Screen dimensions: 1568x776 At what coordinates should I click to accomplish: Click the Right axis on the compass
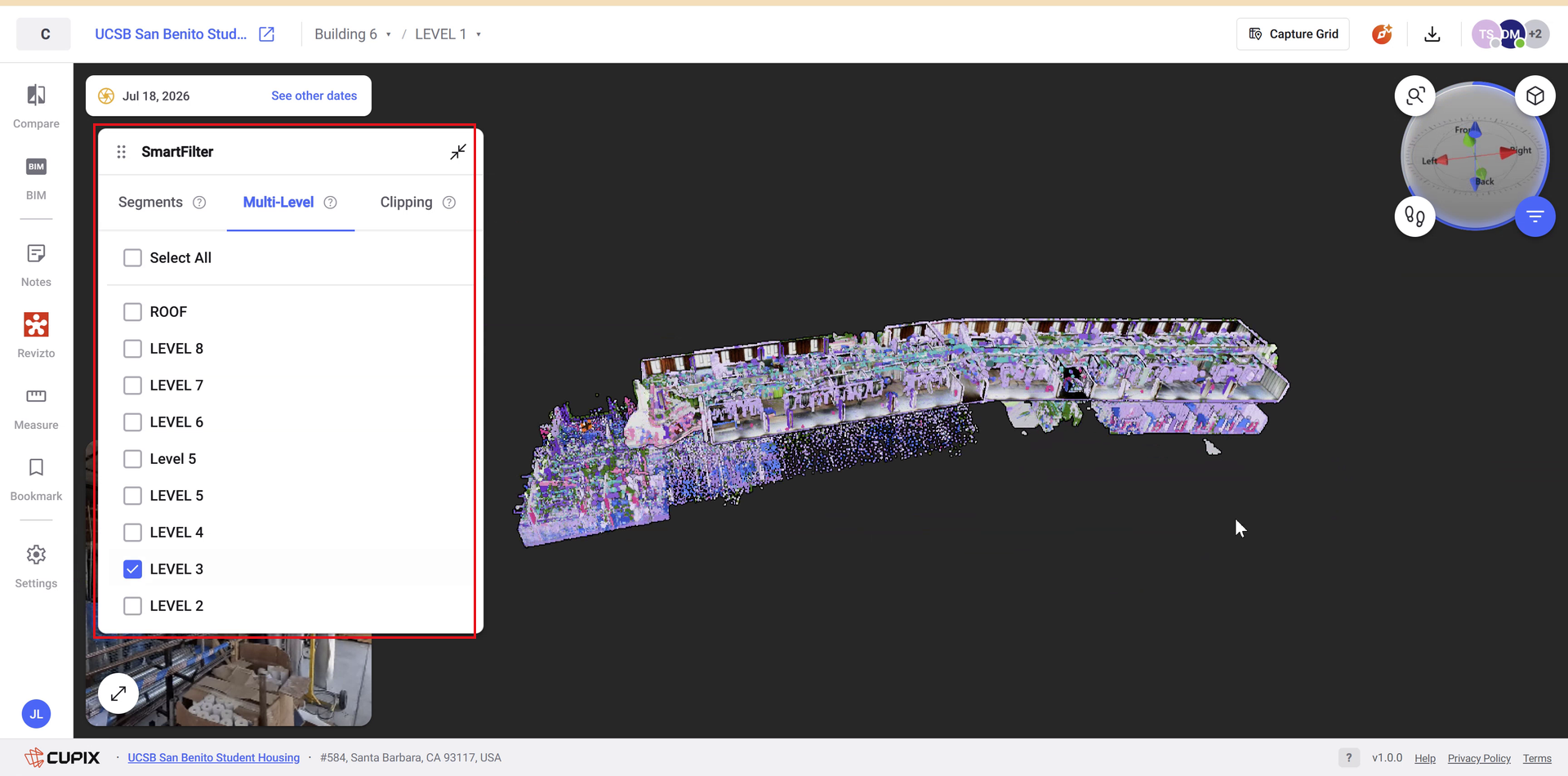click(1516, 151)
